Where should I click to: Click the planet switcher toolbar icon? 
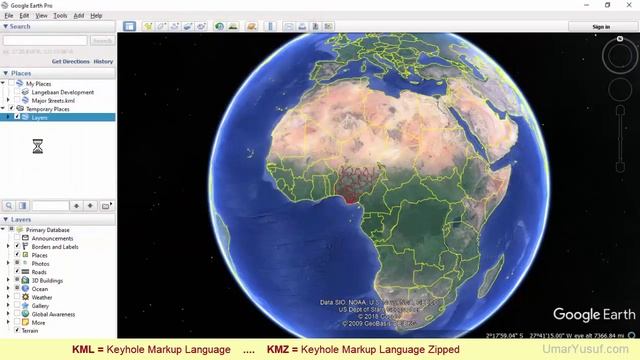point(251,27)
